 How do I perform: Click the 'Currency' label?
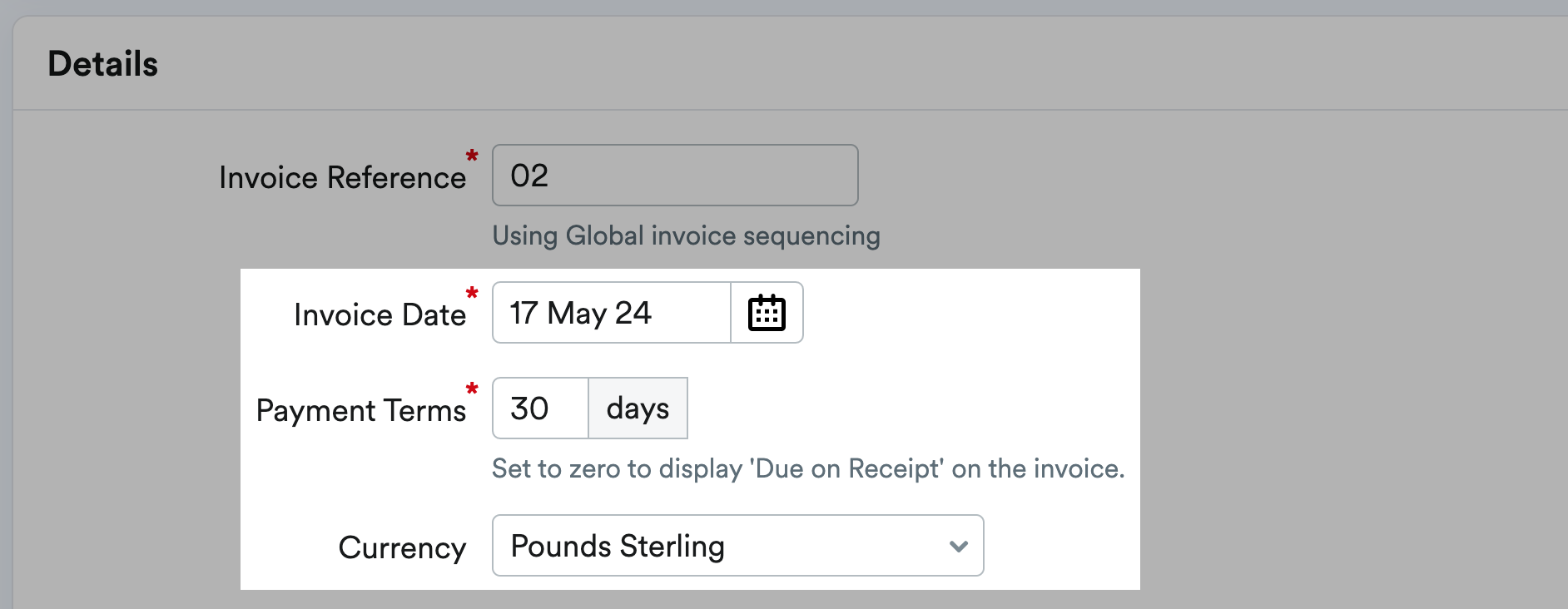tap(402, 548)
